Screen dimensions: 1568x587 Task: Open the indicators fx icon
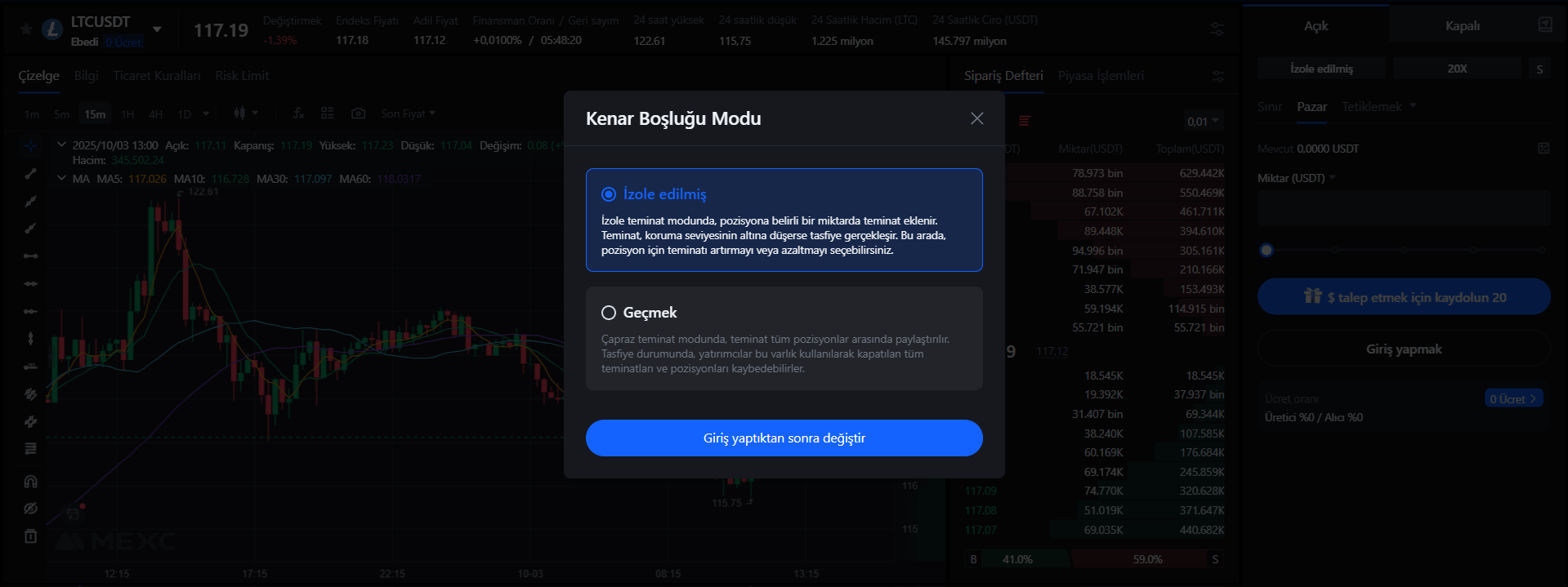(x=299, y=113)
